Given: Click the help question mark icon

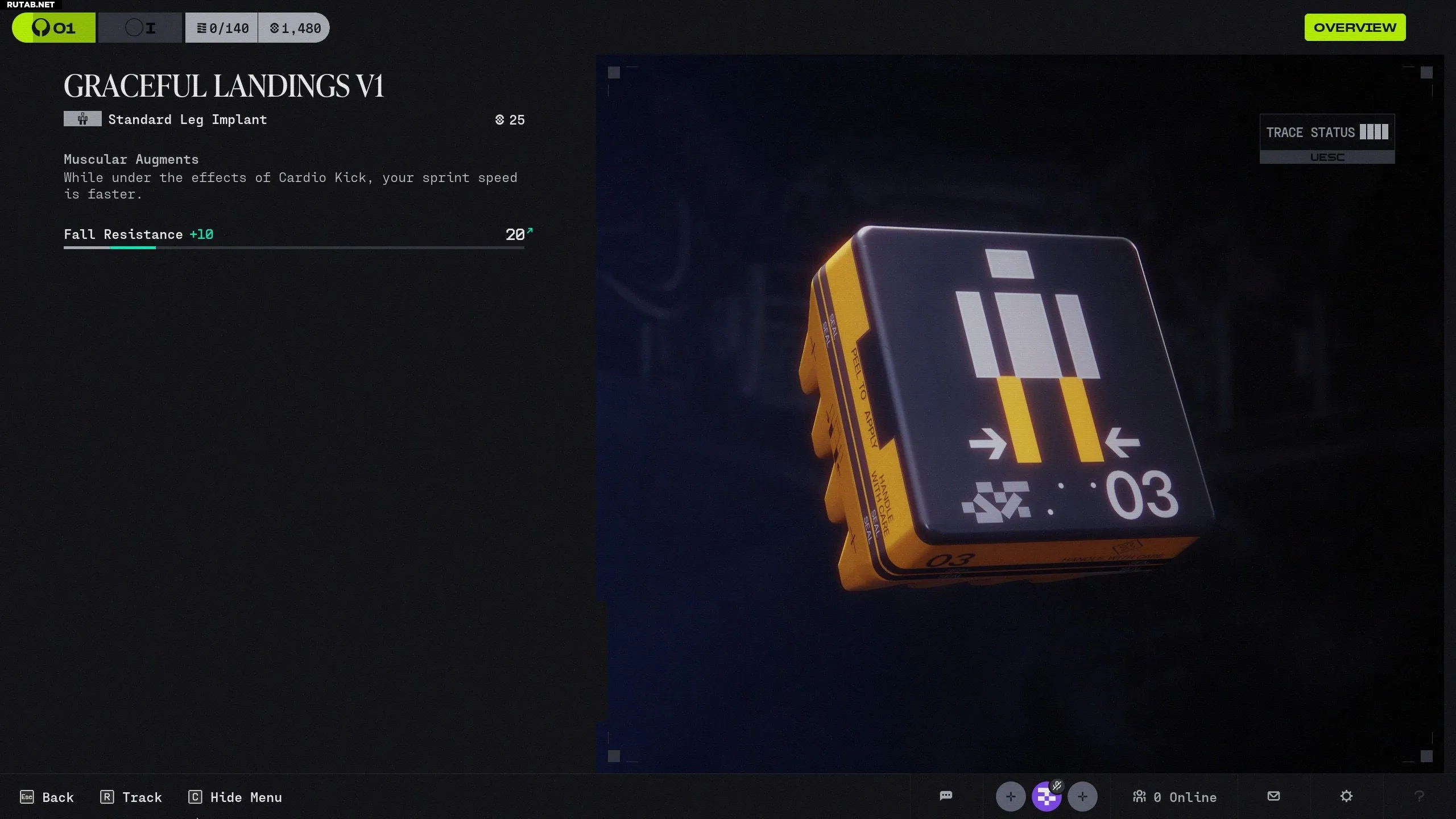Looking at the screenshot, I should [x=1419, y=796].
